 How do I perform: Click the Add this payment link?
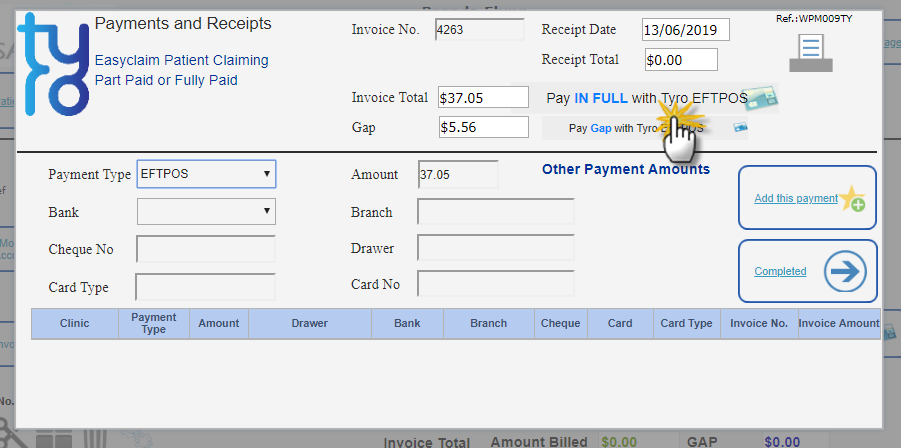point(796,198)
